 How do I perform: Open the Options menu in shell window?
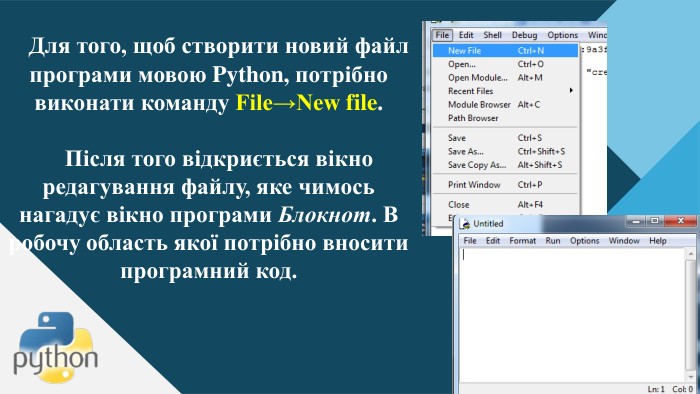pyautogui.click(x=562, y=35)
